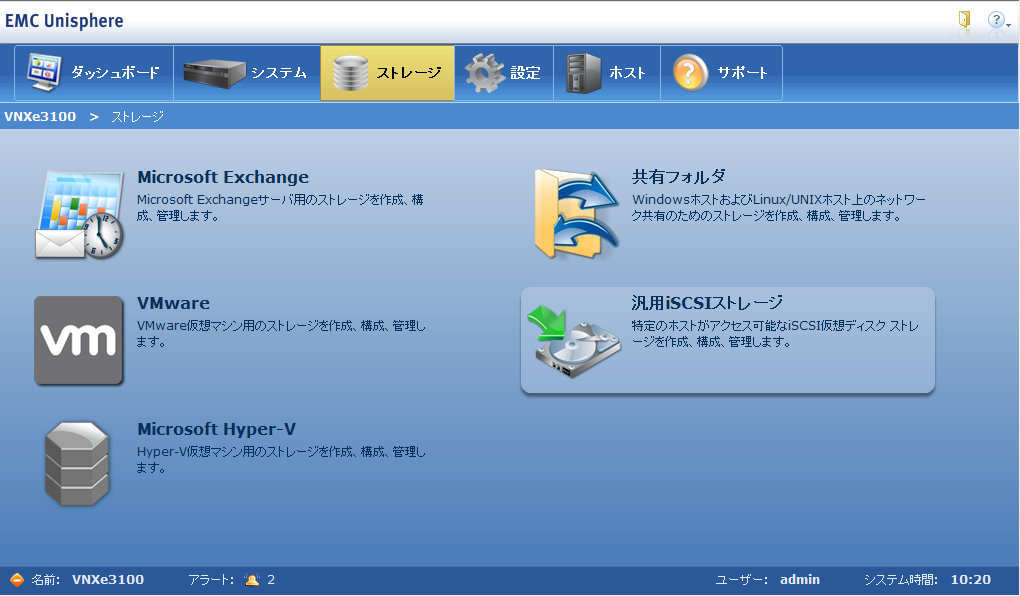Screen dimensions: 1020x596
Task: Click the alert bell icon in status bar
Action: [252, 580]
